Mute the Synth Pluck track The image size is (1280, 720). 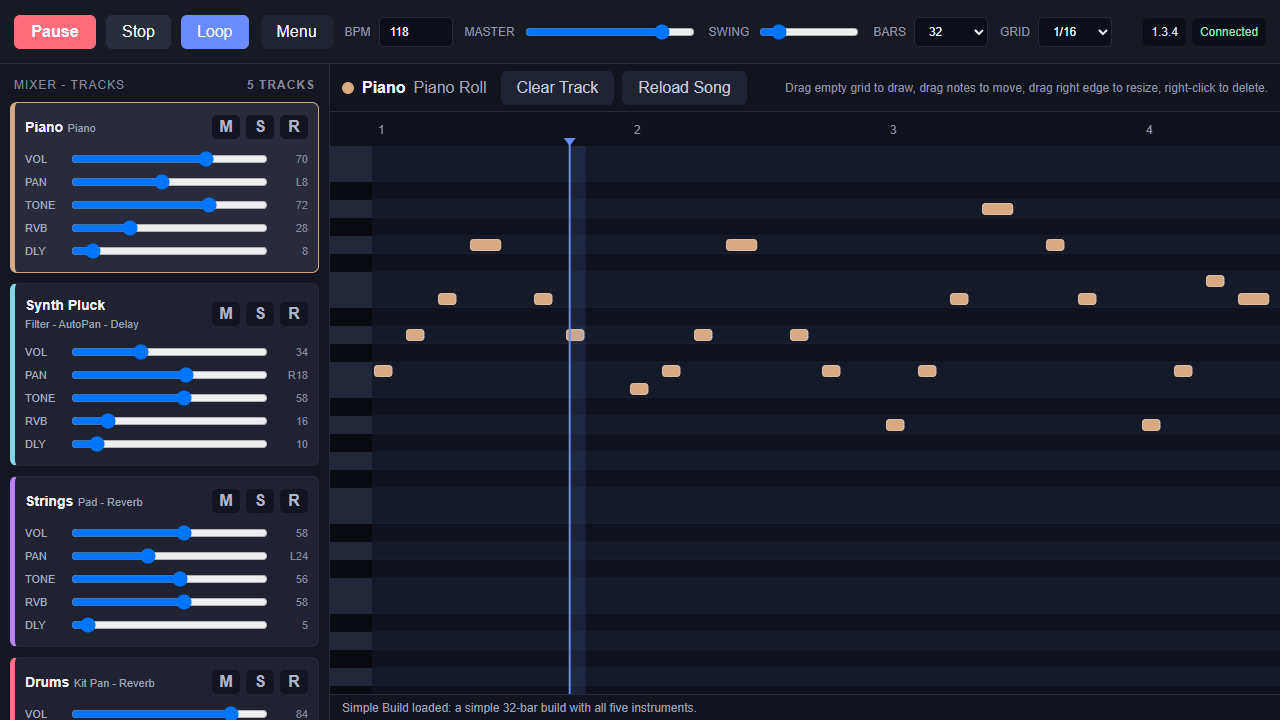226,313
